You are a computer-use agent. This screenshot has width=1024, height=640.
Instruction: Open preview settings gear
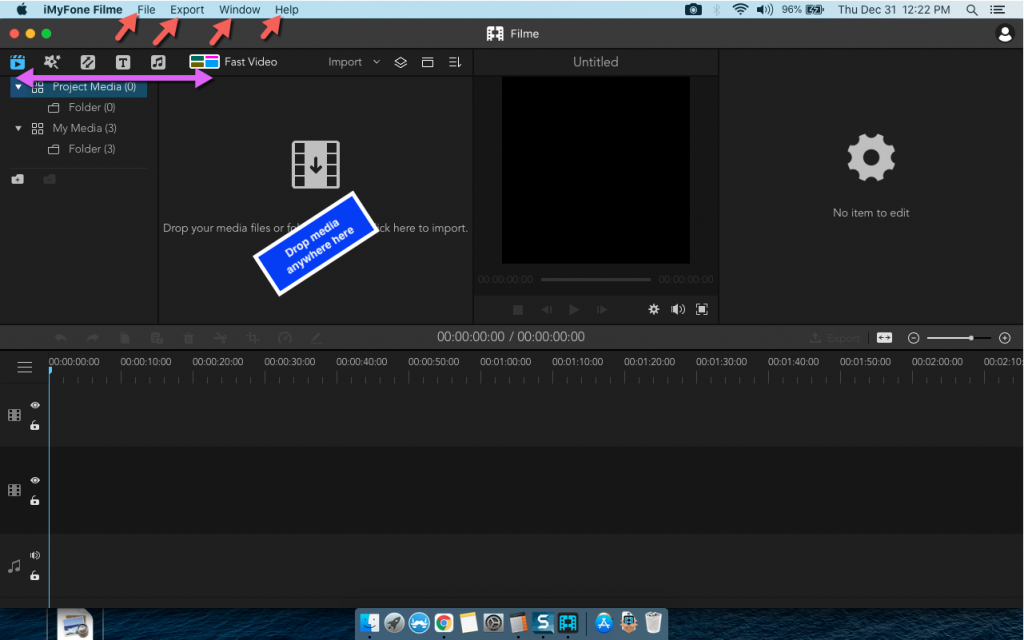[654, 310]
